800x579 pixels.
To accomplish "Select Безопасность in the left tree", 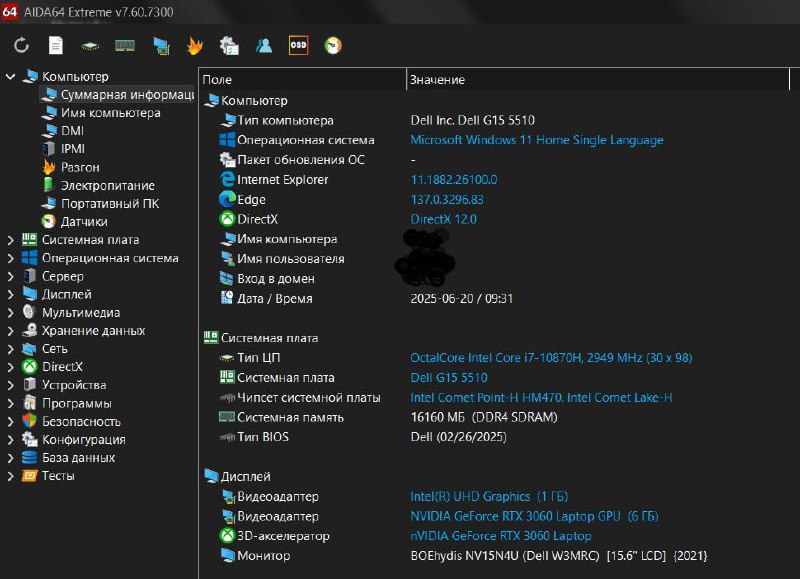I will 71,421.
